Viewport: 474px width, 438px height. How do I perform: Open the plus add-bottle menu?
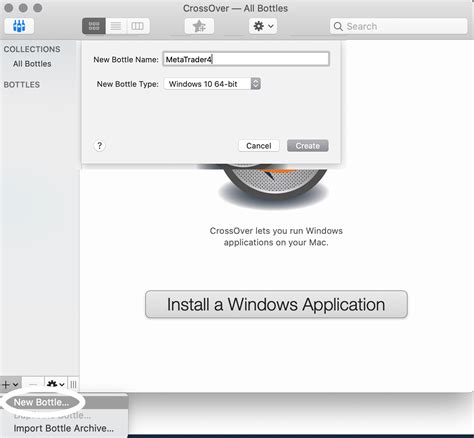[x=10, y=384]
